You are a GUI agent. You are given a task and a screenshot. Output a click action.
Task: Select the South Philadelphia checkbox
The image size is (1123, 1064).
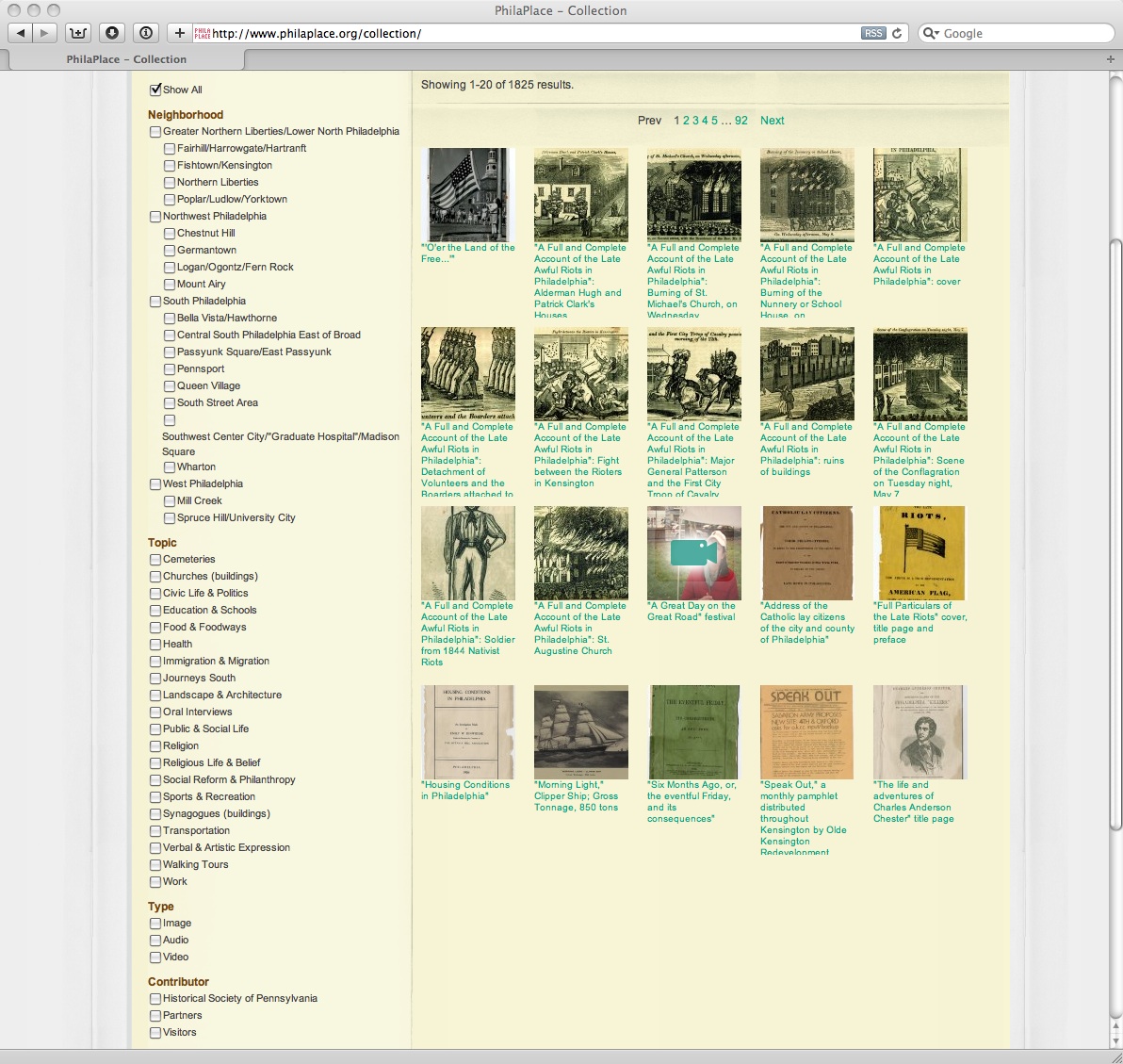click(x=155, y=301)
